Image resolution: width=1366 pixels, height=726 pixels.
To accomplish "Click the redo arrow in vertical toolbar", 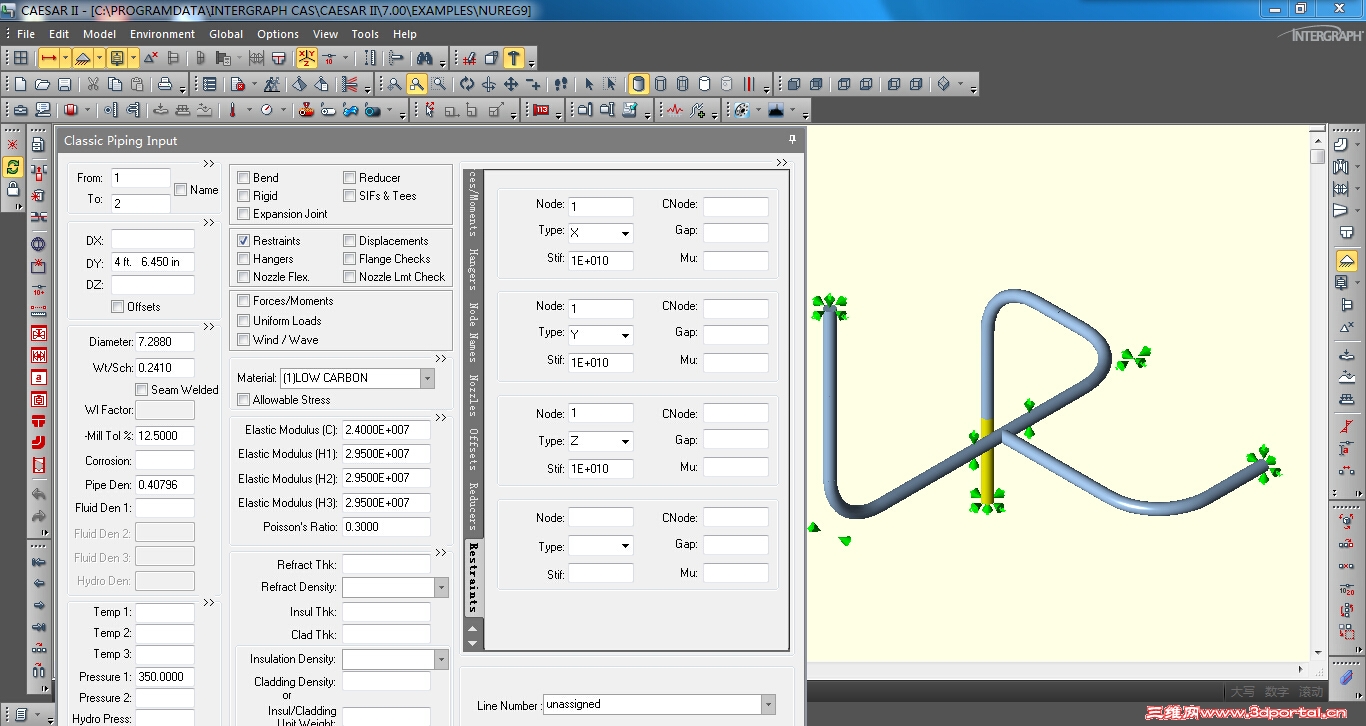I will (x=39, y=516).
